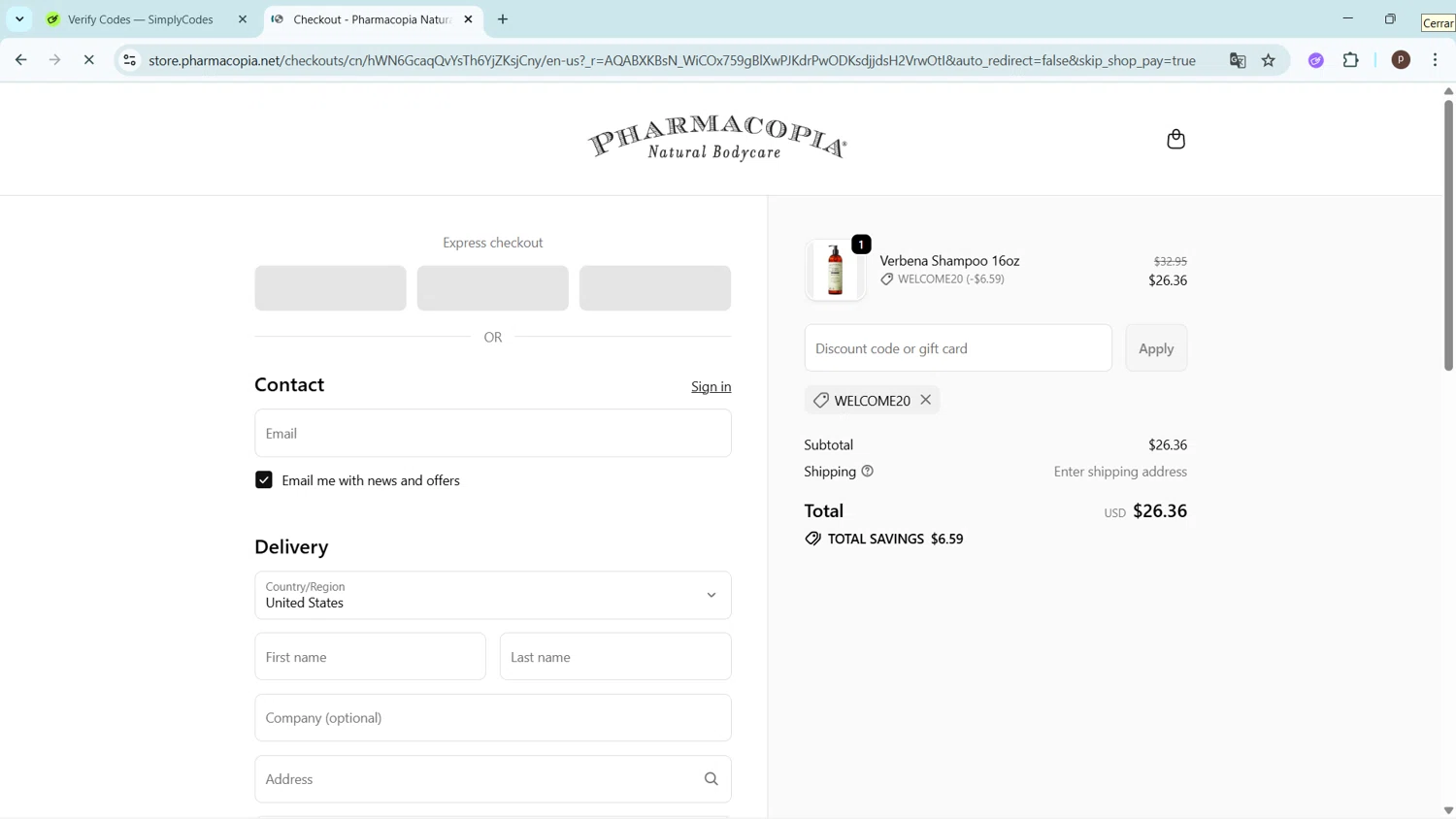Click the Pharmacopia Natural Bodycare logo

717,139
